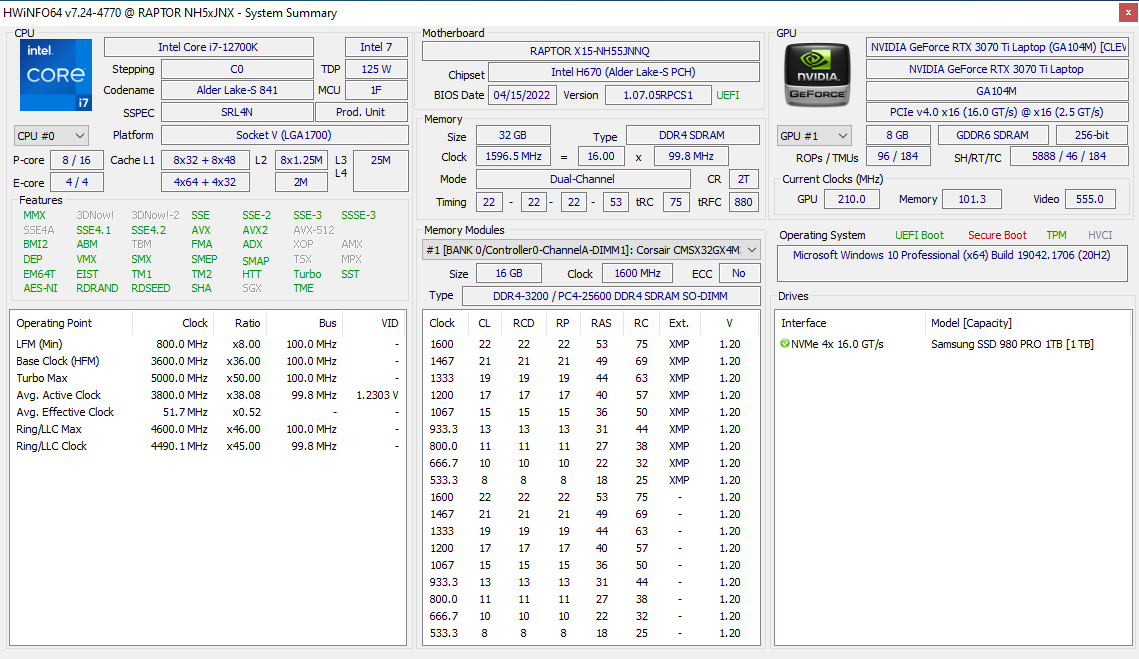Viewport: 1139px width, 659px height.
Task: Click the 1.2303 V VID value
Action: 377,395
